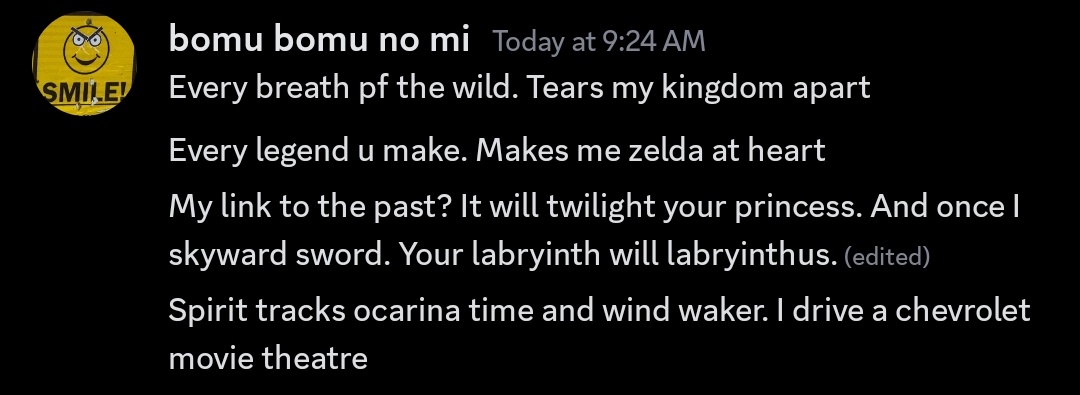
Task: Click the Today at 9:24 AM timestamp
Action: coord(599,41)
